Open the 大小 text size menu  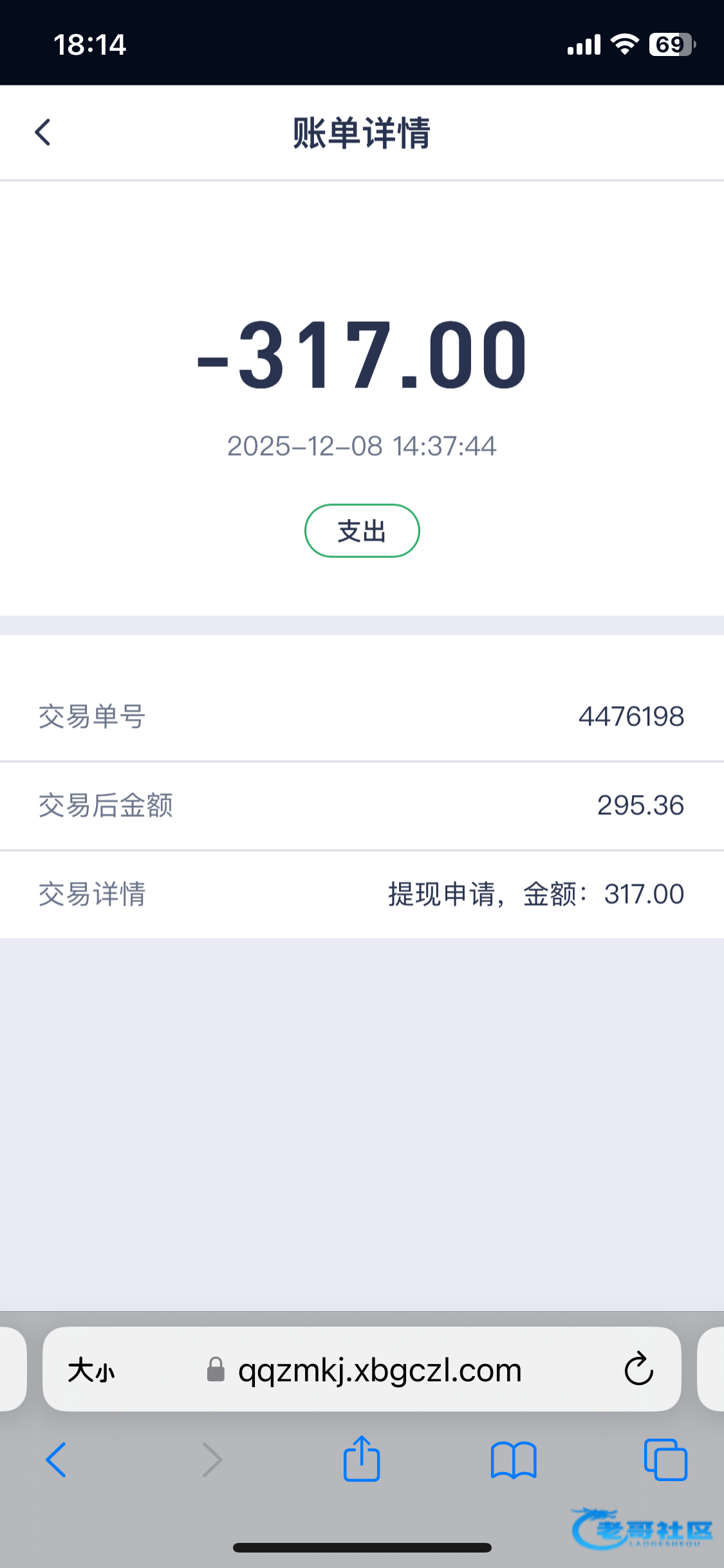(91, 1370)
